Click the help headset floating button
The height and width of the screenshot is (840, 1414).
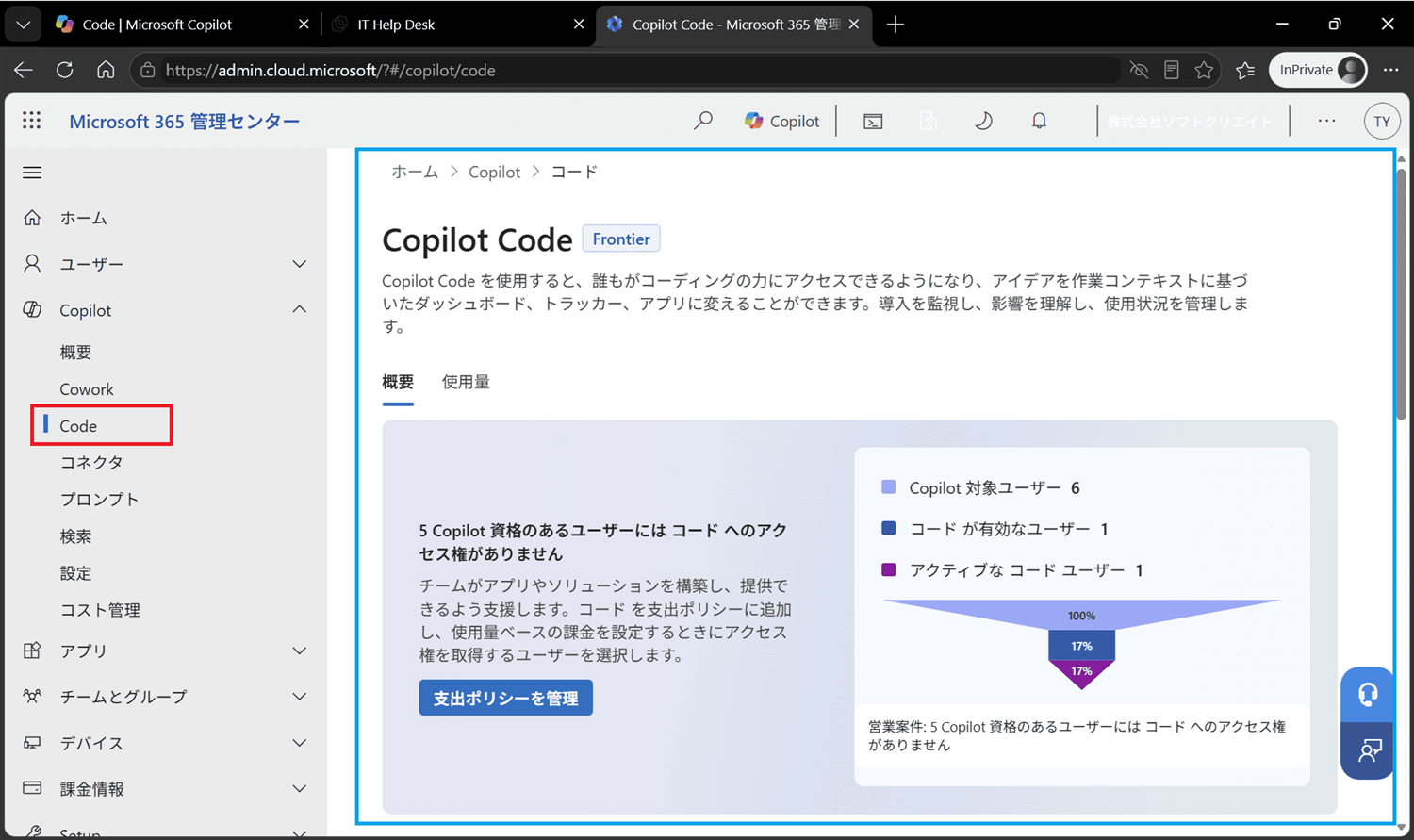1368,695
